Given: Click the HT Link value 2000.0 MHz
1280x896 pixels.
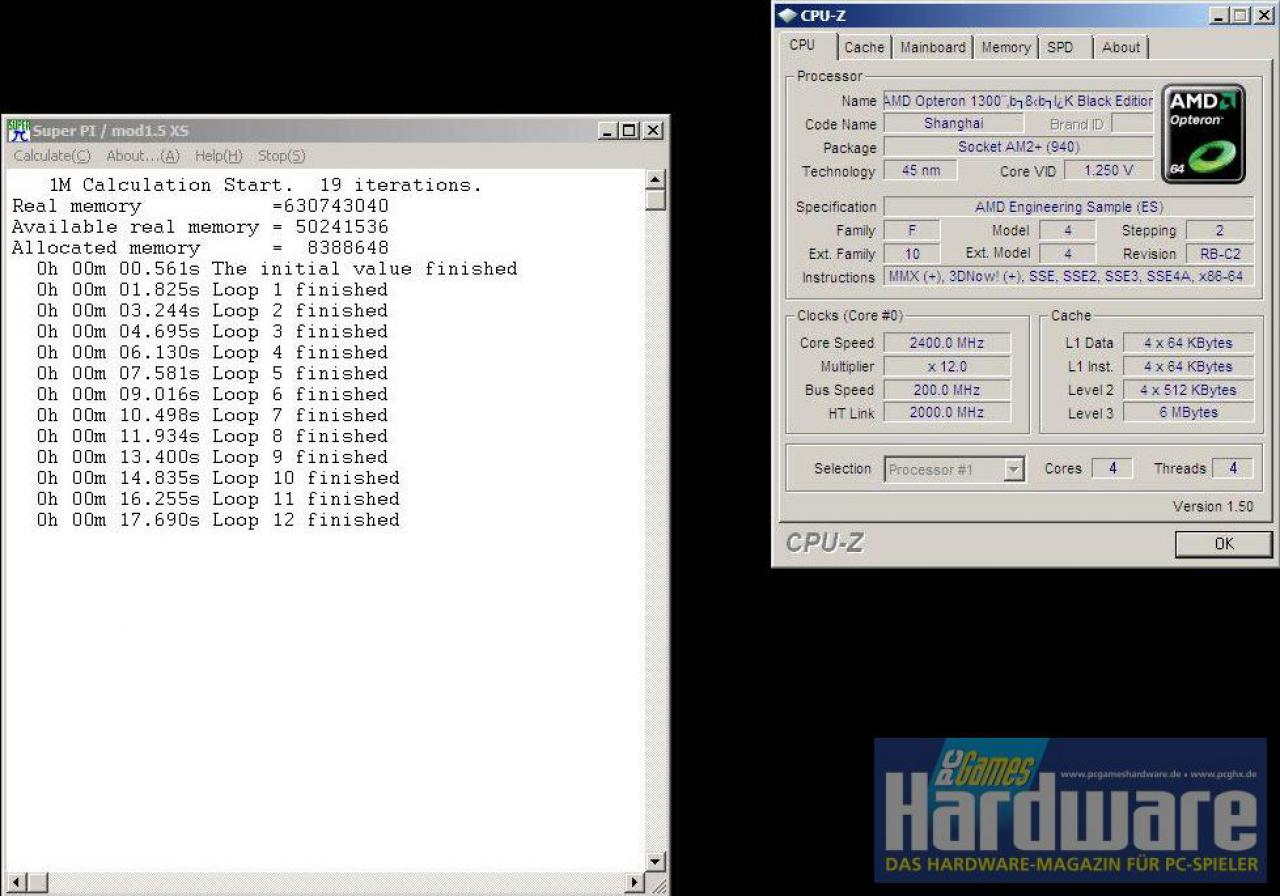Looking at the screenshot, I should click(947, 413).
